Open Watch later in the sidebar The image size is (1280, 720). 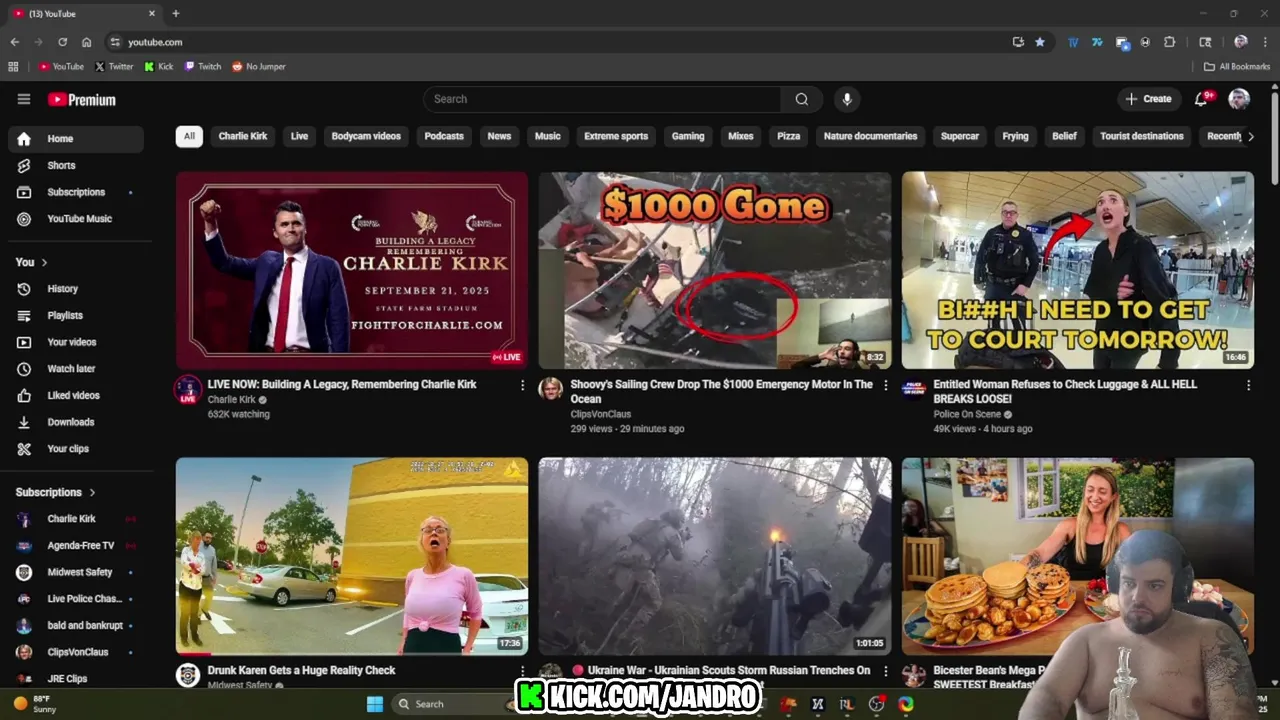click(75, 369)
